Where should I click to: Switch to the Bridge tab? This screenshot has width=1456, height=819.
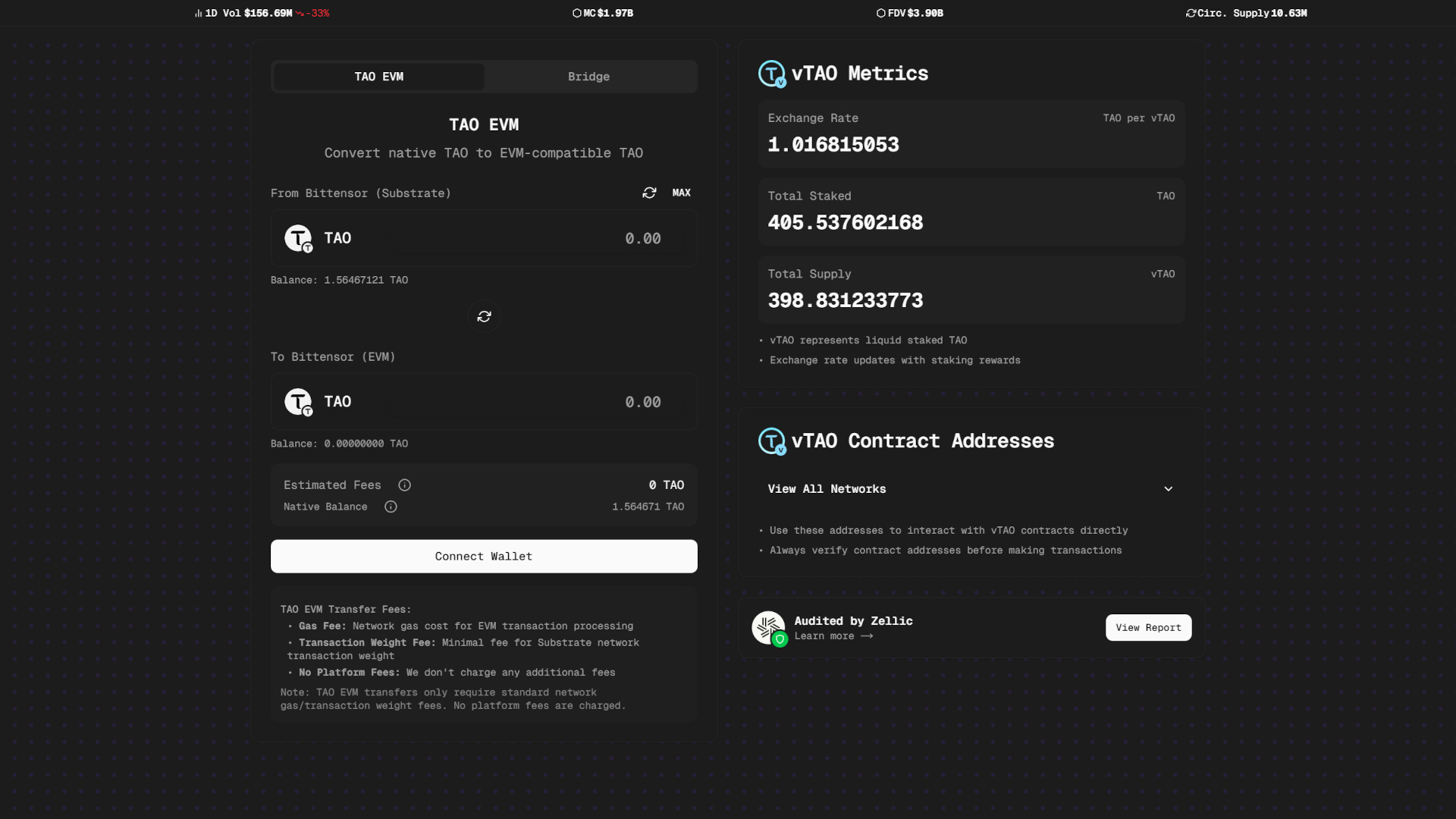point(589,76)
